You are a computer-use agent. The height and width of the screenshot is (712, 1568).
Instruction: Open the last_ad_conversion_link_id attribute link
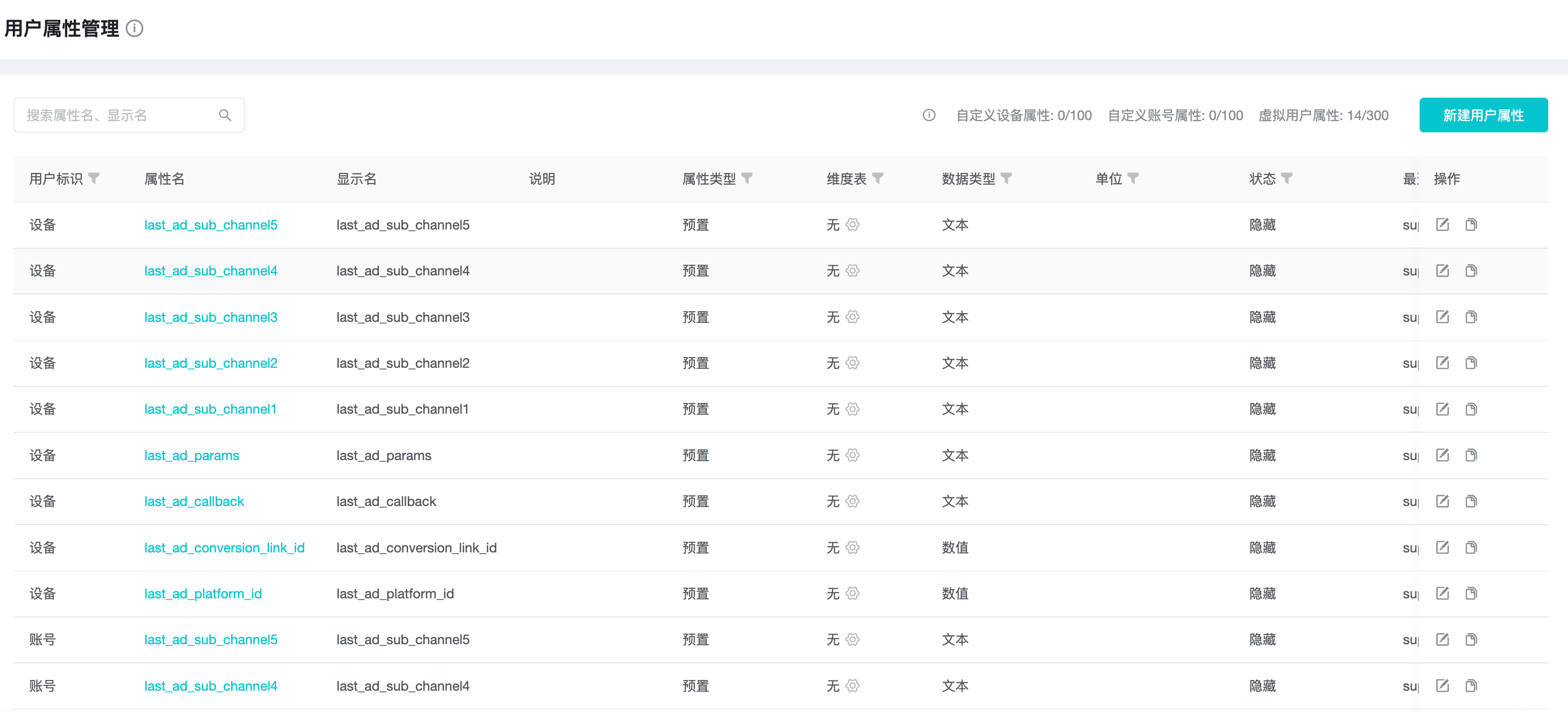click(x=224, y=548)
